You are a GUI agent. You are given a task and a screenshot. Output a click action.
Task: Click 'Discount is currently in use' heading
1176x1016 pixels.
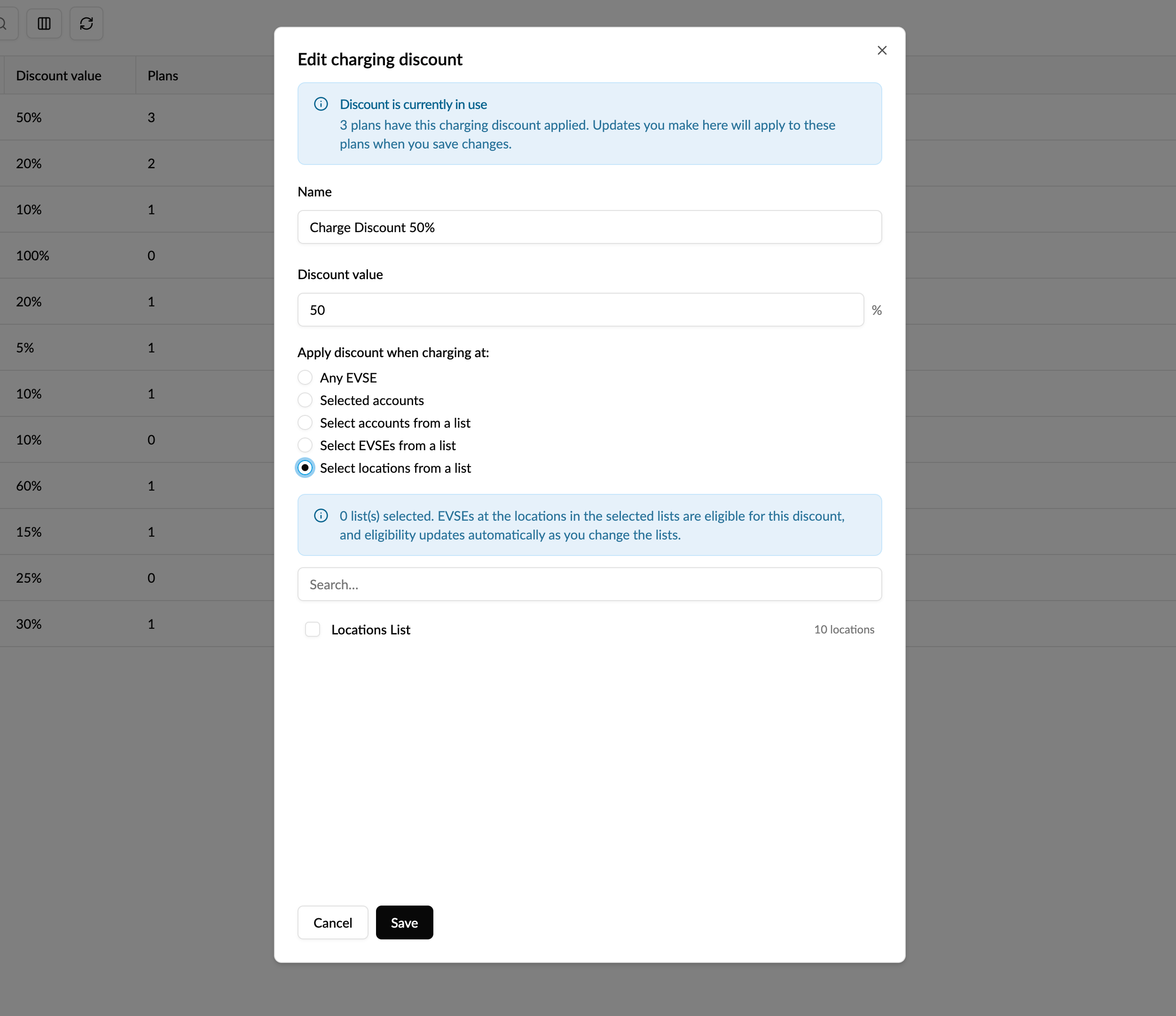pos(413,104)
